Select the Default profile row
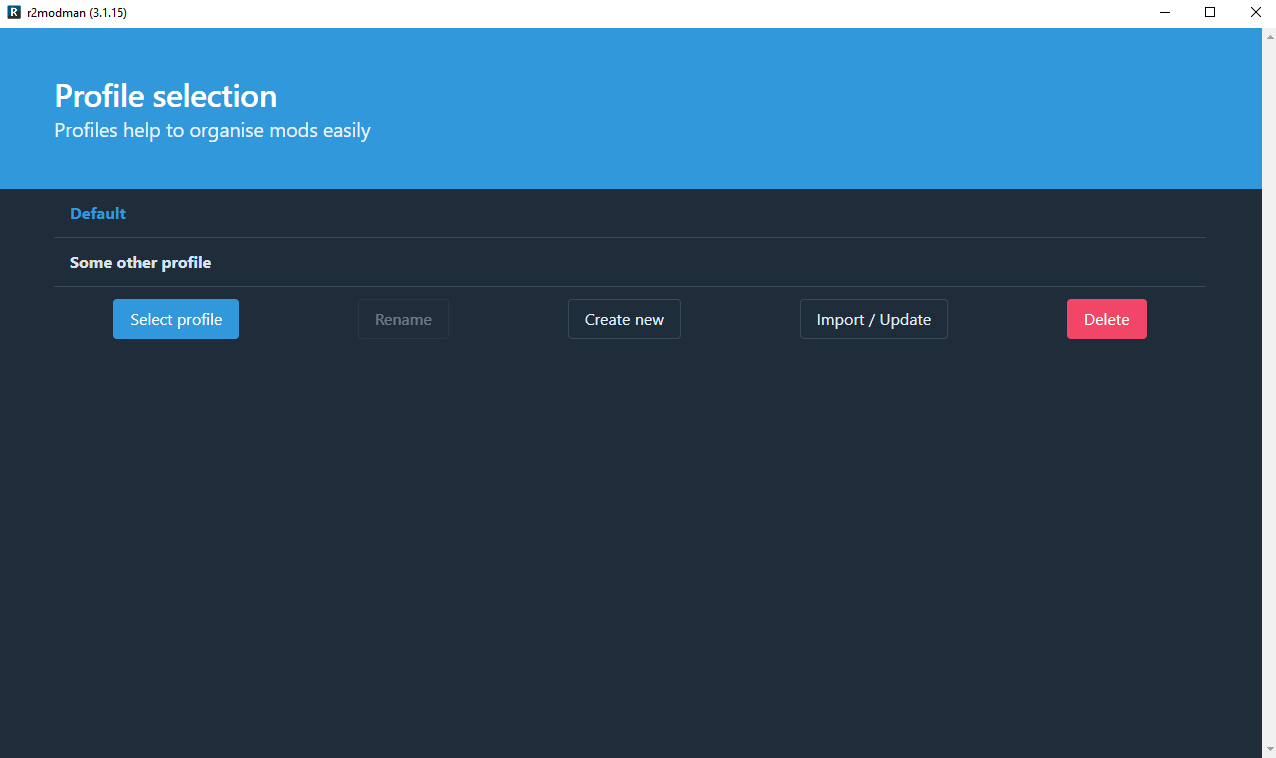Screen dimensions: 1276x758 629,213
